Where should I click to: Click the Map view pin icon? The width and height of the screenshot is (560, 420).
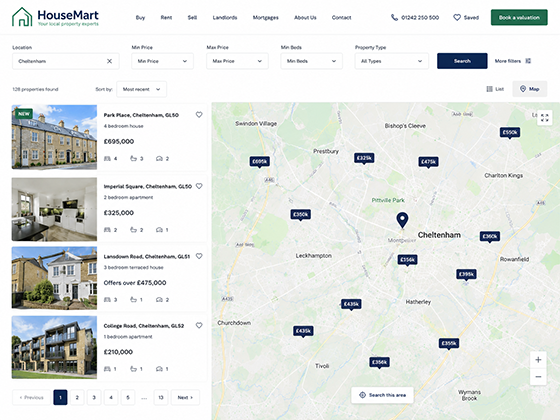coord(523,89)
